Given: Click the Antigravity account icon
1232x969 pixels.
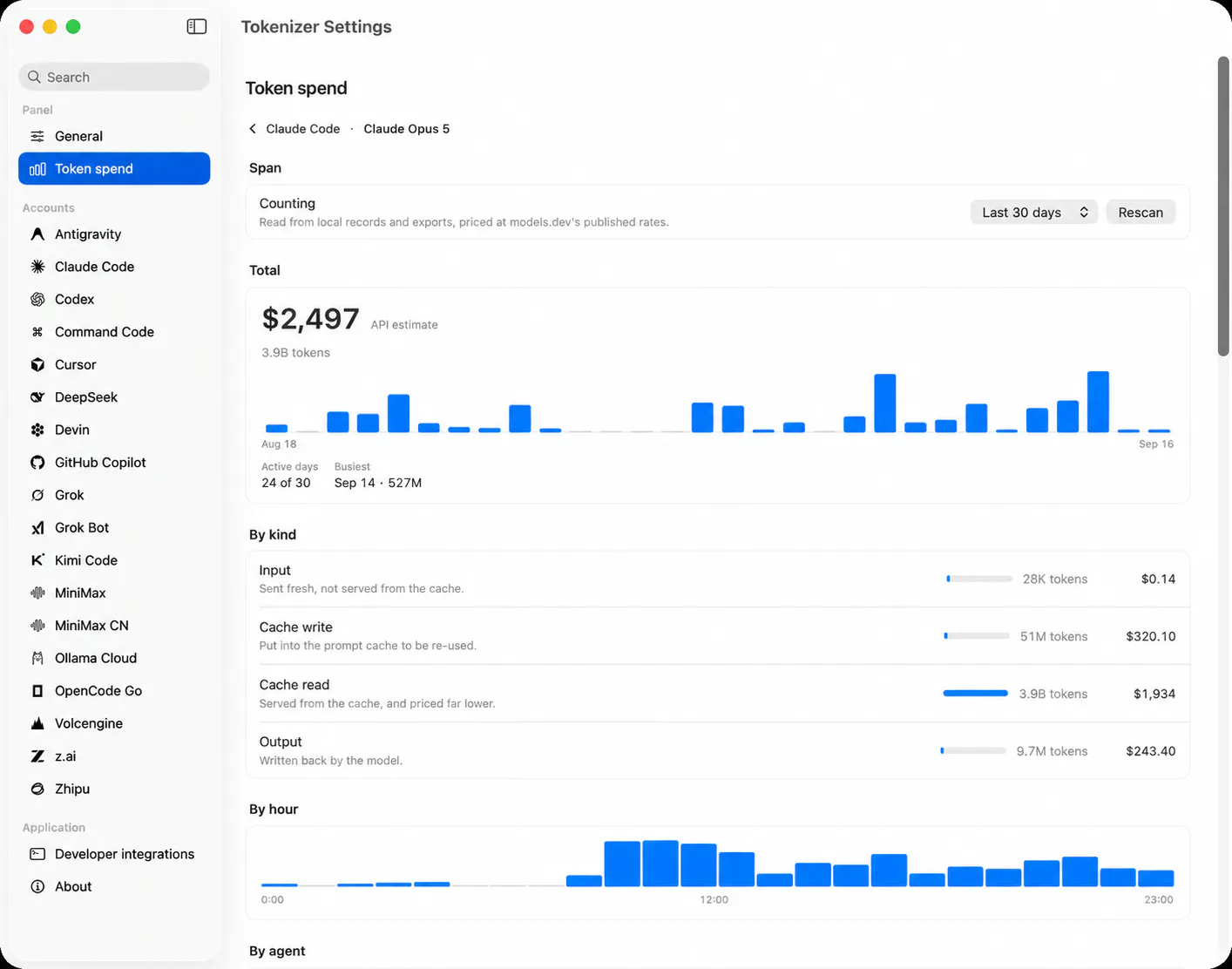Looking at the screenshot, I should coord(37,234).
